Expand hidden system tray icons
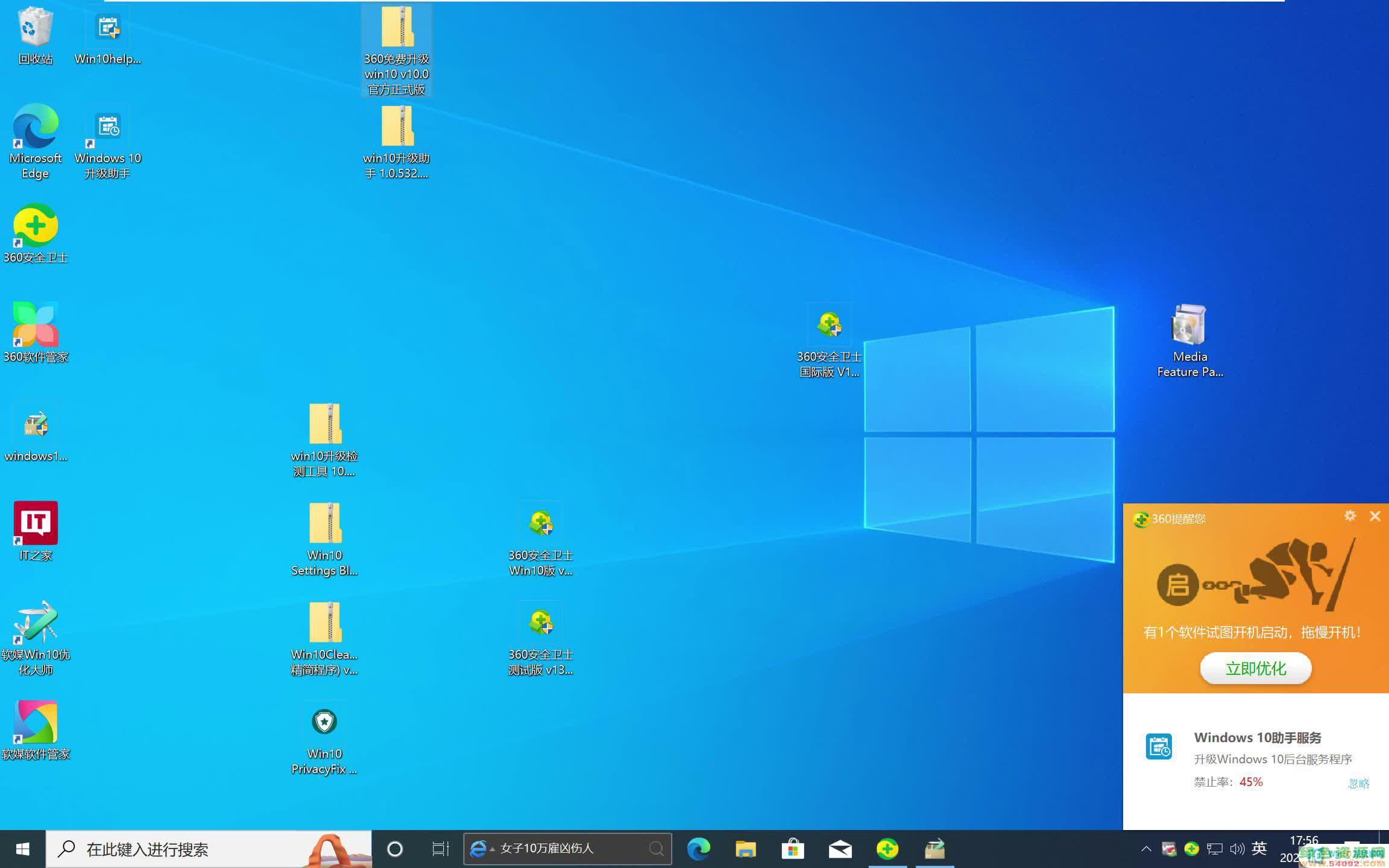 (1146, 849)
